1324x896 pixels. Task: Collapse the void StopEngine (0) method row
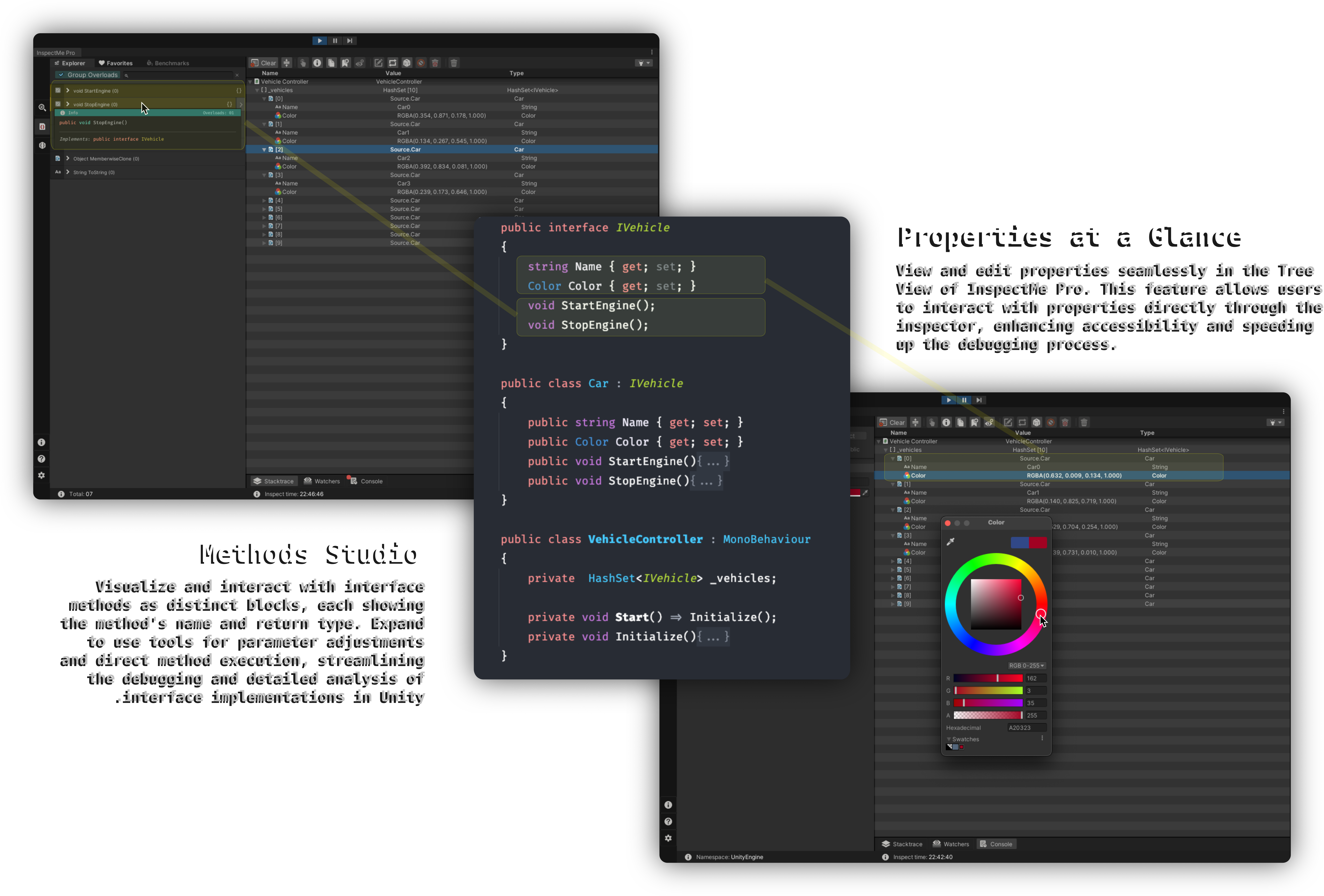[x=68, y=104]
